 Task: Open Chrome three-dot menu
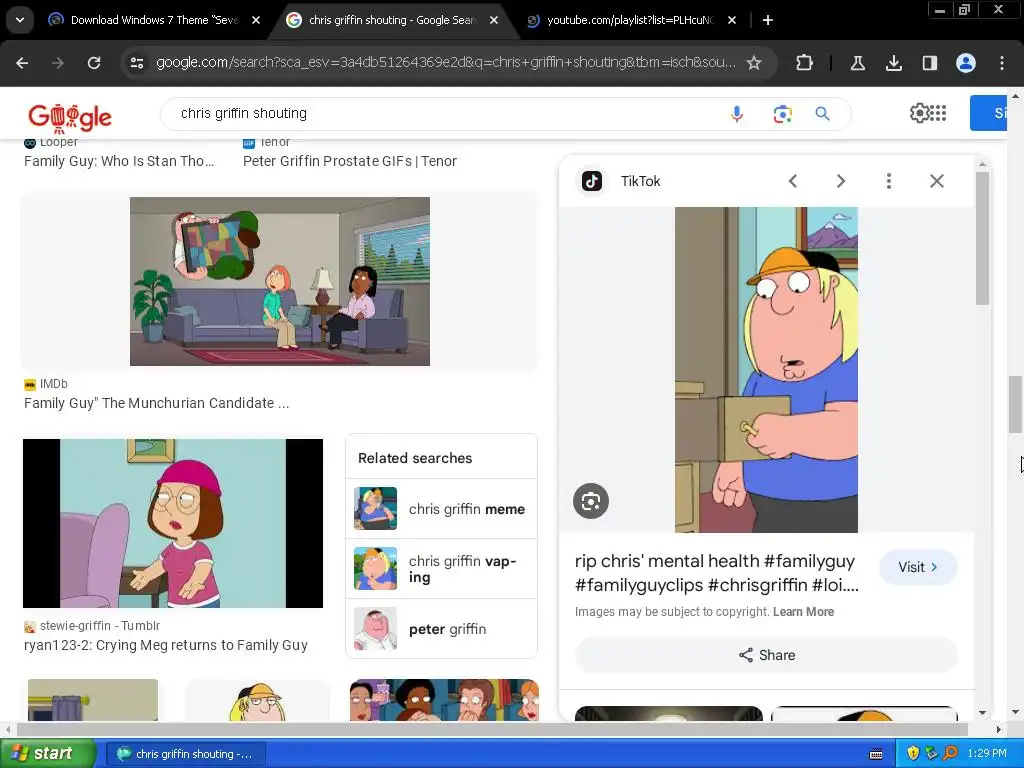click(1002, 63)
